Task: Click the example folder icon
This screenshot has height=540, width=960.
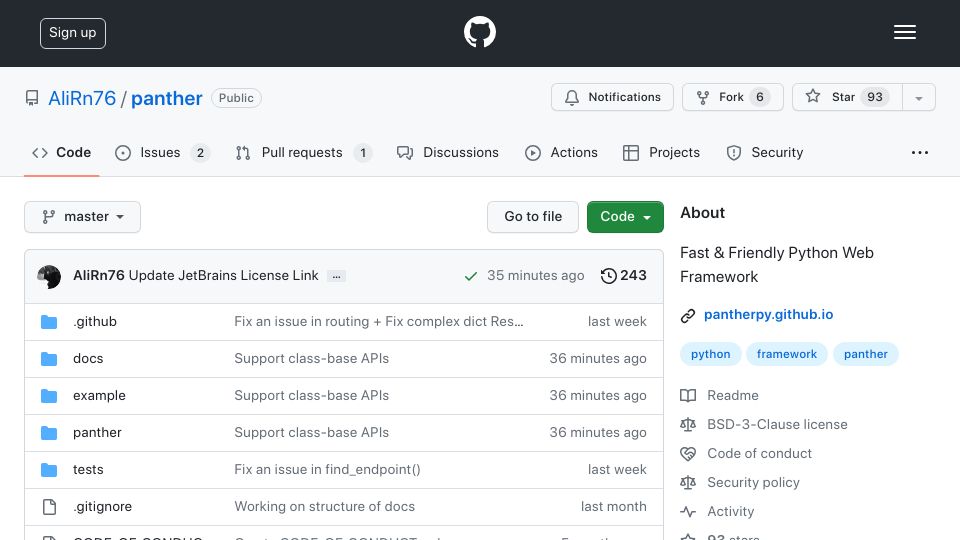Action: click(x=49, y=396)
